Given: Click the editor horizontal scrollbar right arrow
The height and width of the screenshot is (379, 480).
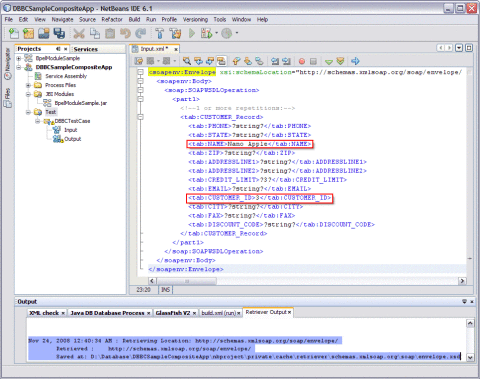Looking at the screenshot, I should tap(462, 281).
